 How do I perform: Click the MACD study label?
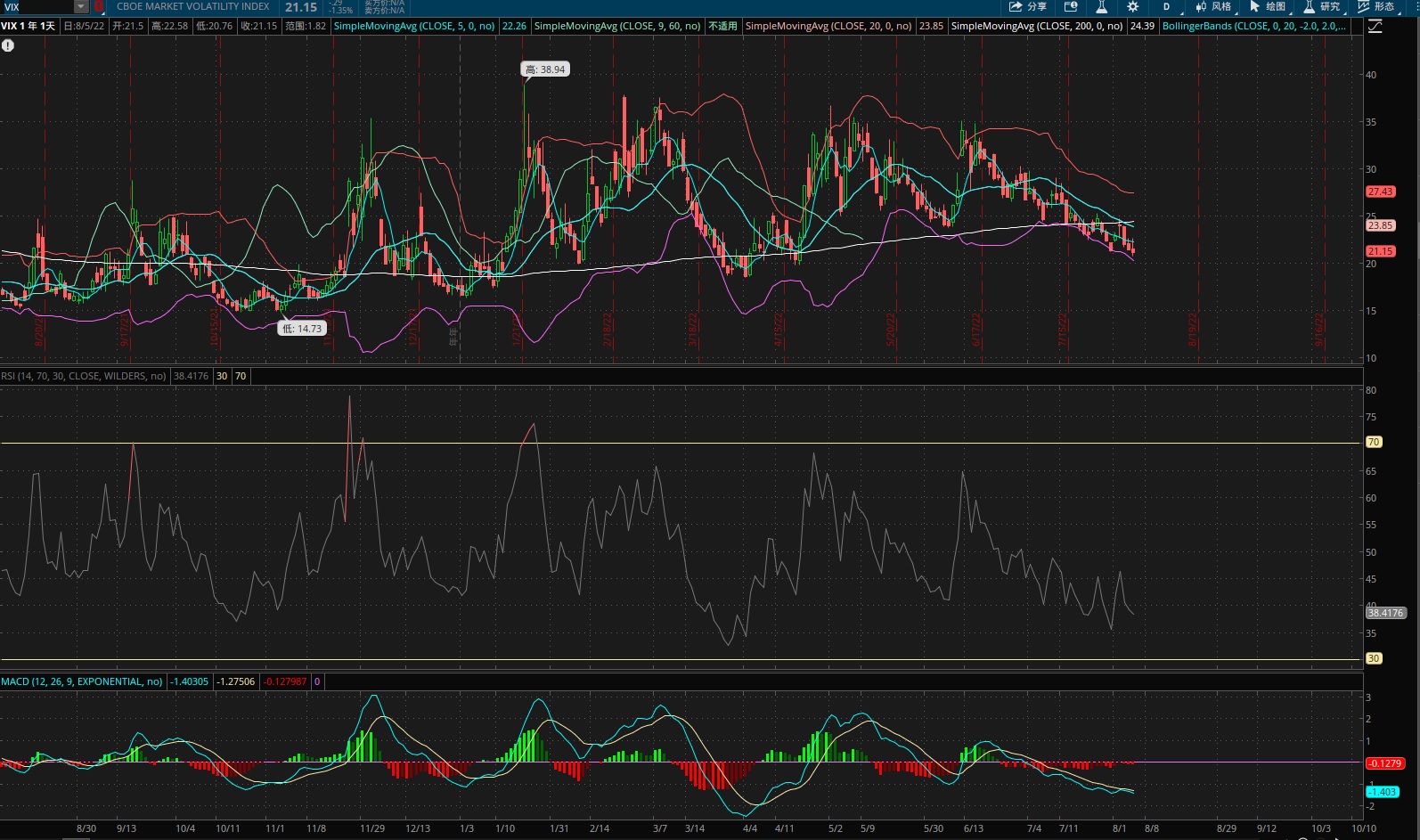[81, 681]
